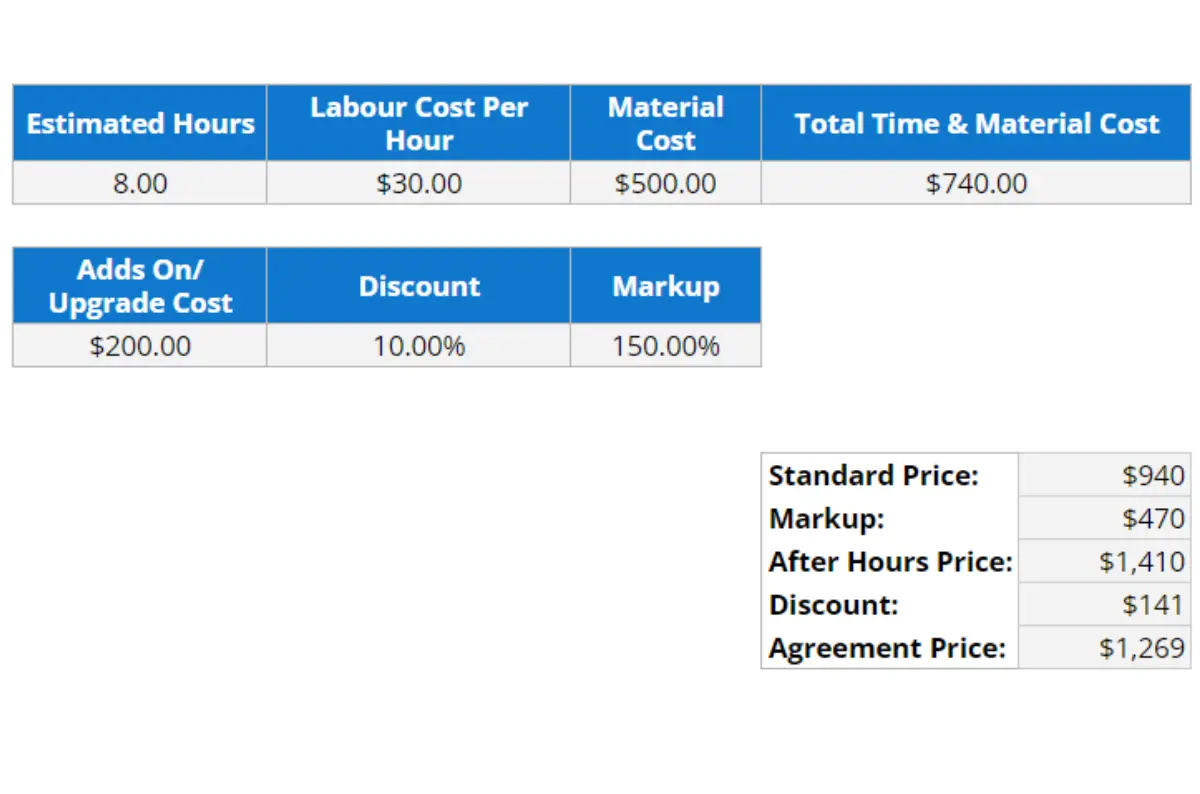This screenshot has height=794, width=1200.
Task: Click the blue Markup header cell
Action: 665,286
